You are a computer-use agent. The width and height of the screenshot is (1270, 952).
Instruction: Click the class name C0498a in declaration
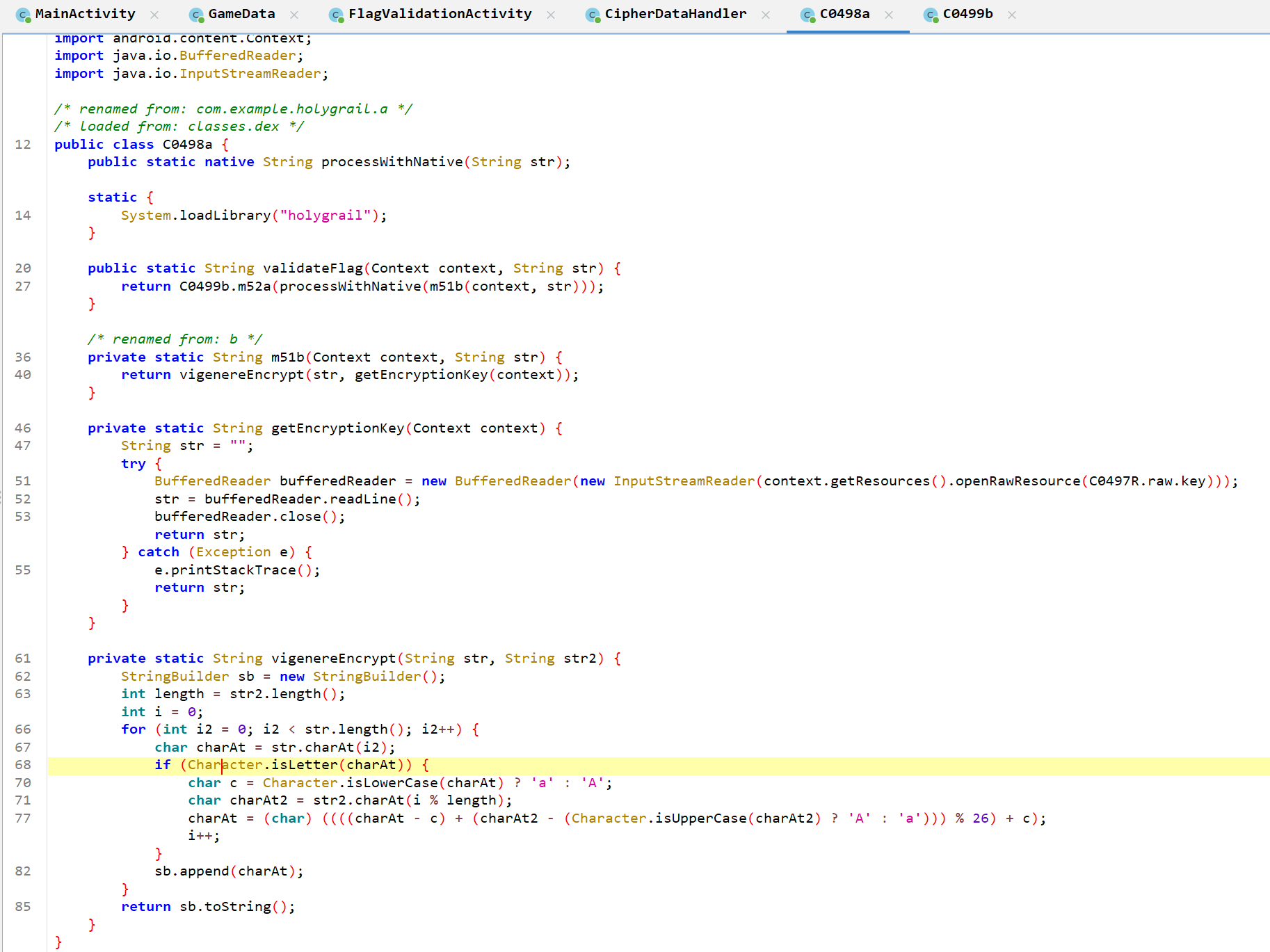(x=188, y=144)
